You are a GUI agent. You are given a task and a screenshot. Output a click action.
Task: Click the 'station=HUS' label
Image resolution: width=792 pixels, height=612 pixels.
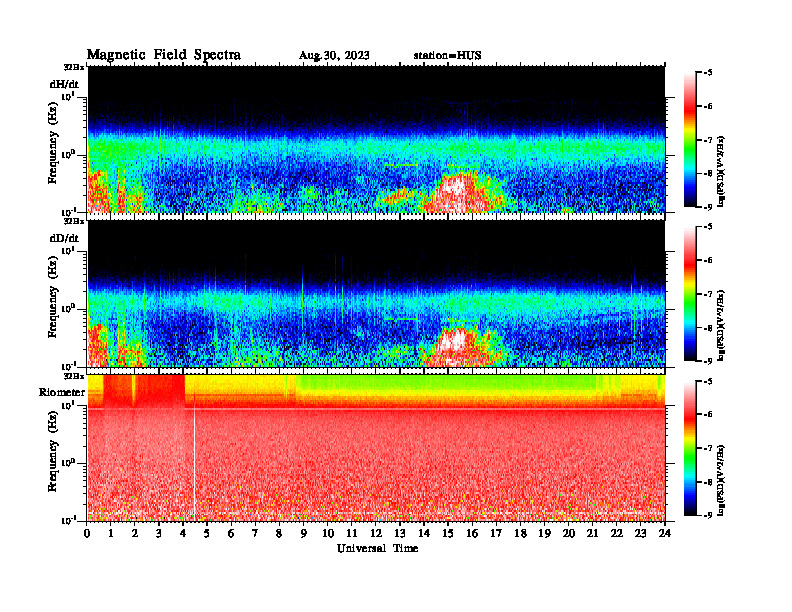(447, 55)
